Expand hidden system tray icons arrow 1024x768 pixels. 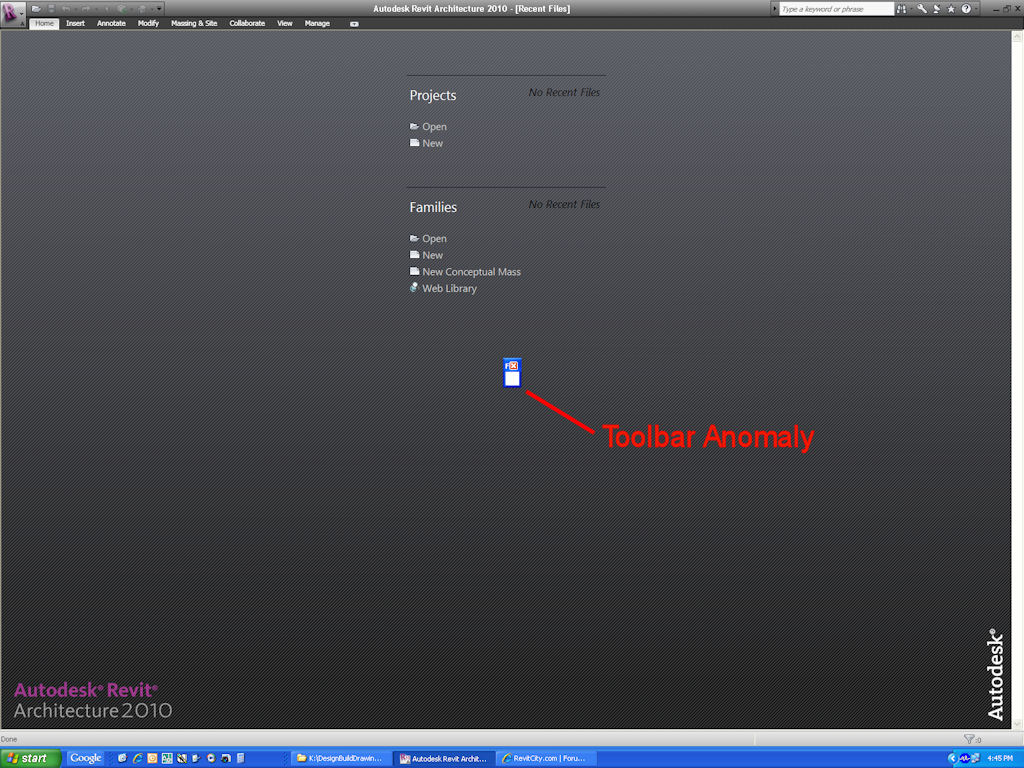pyautogui.click(x=952, y=758)
